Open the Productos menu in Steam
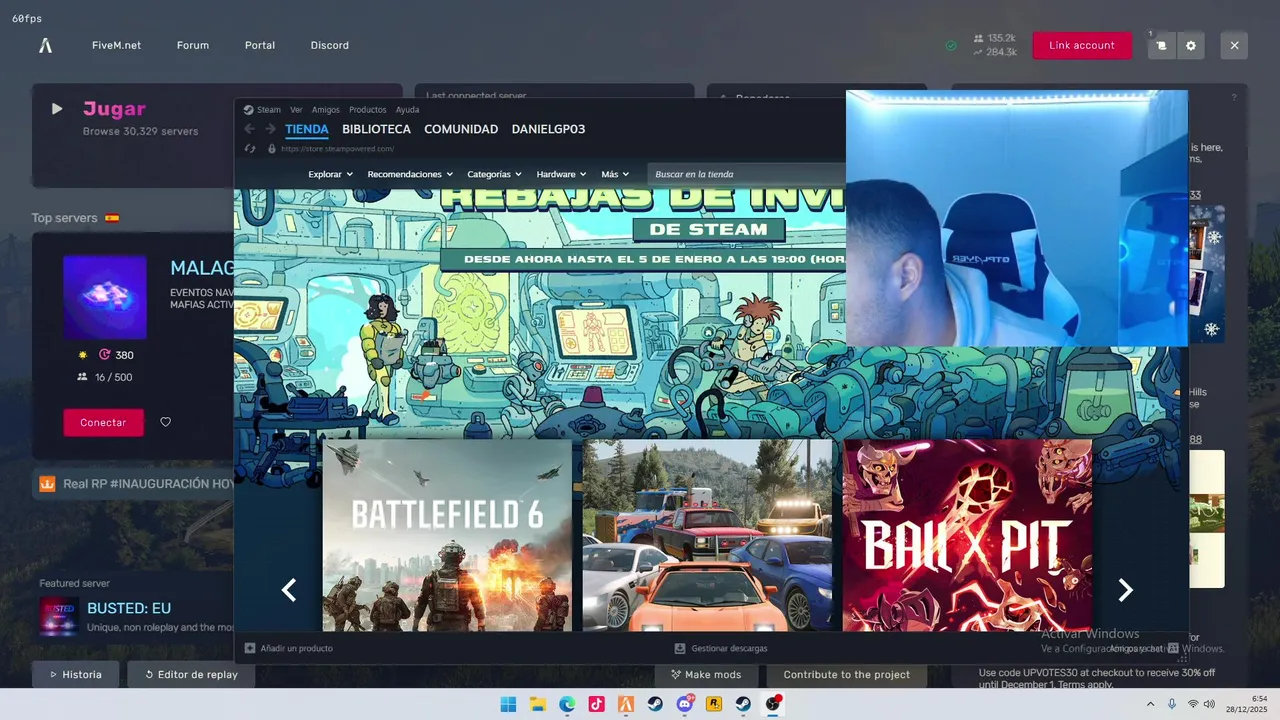The height and width of the screenshot is (720, 1280). click(x=368, y=110)
